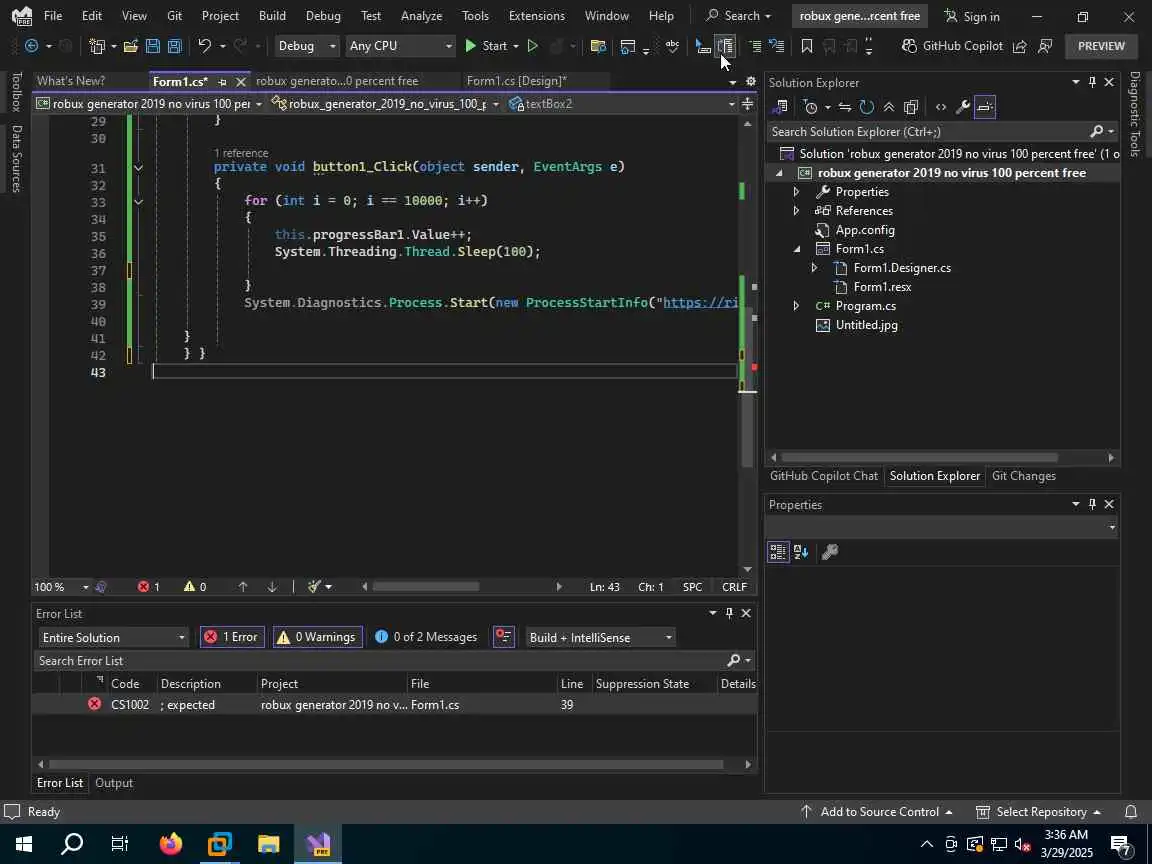Image resolution: width=1152 pixels, height=864 pixels.
Task: Toggle the error list filter clear icon
Action: (503, 637)
